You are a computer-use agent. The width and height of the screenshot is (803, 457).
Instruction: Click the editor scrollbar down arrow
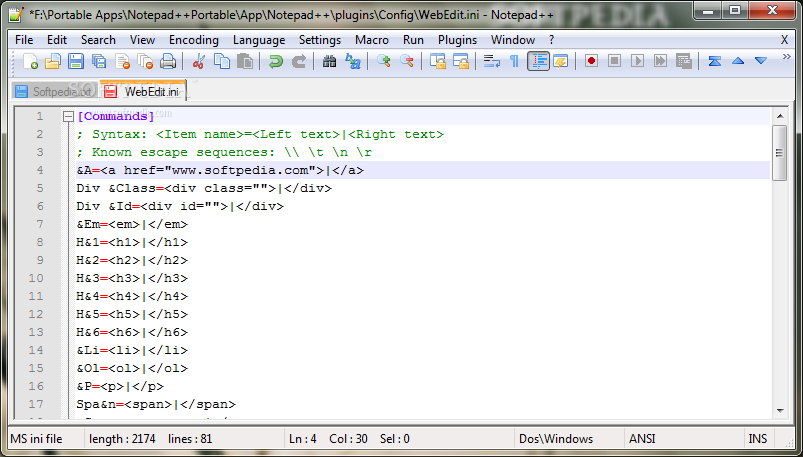780,410
